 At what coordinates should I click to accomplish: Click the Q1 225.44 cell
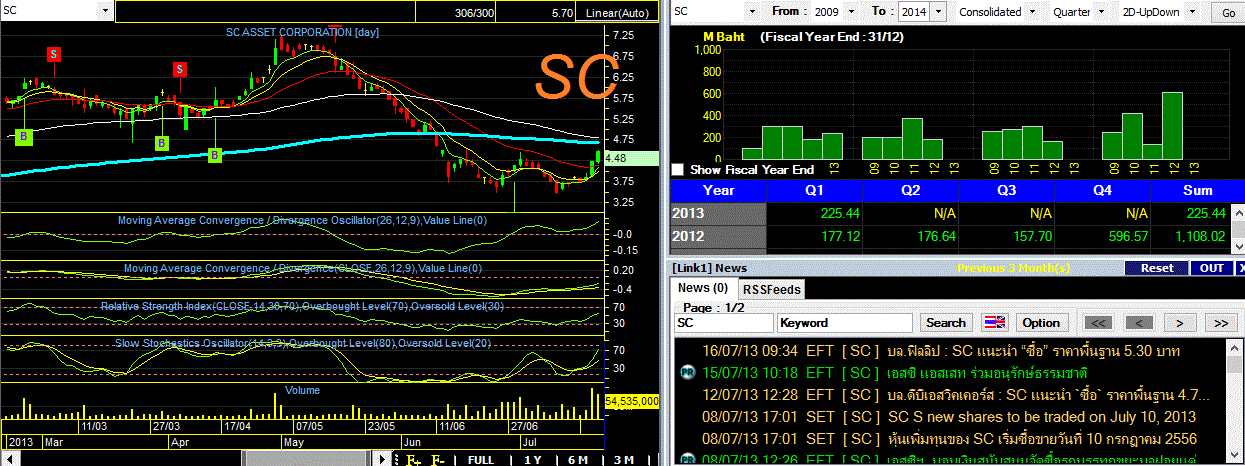(x=814, y=213)
